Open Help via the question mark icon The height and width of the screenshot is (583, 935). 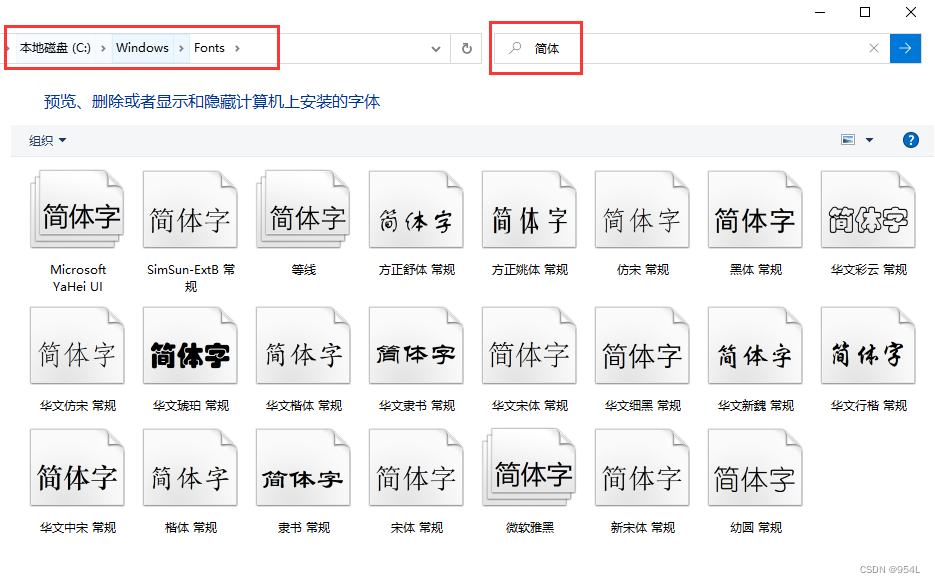[x=909, y=140]
